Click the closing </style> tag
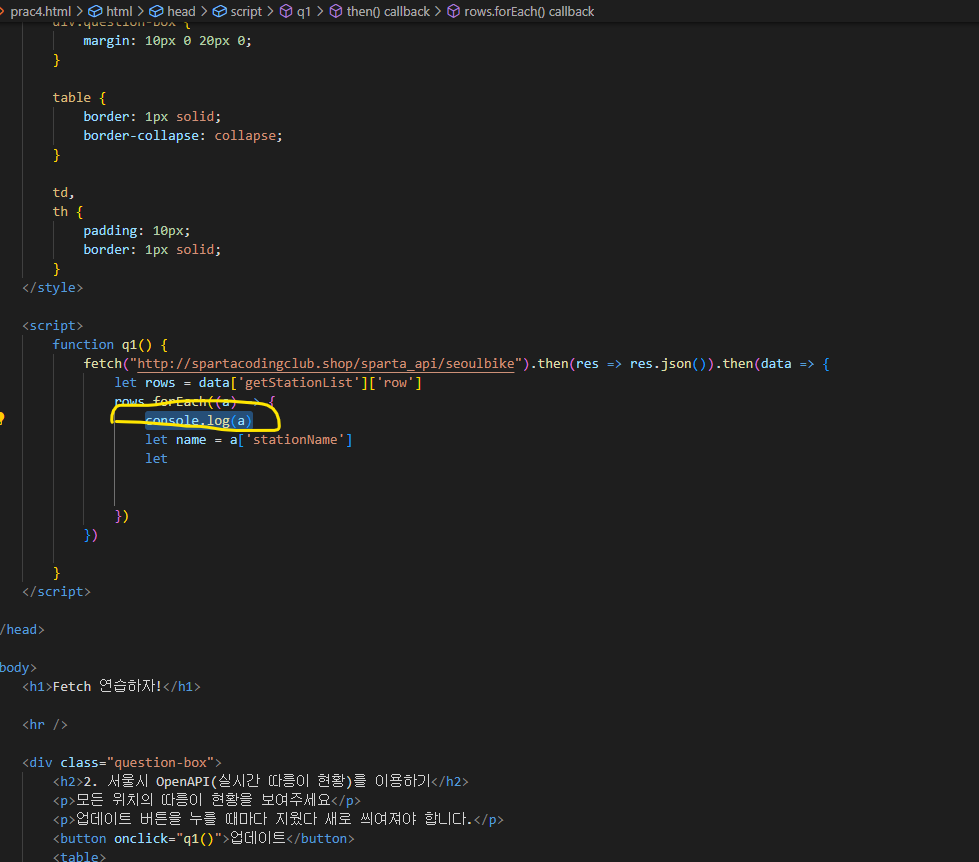The height and width of the screenshot is (862, 979). tap(52, 288)
